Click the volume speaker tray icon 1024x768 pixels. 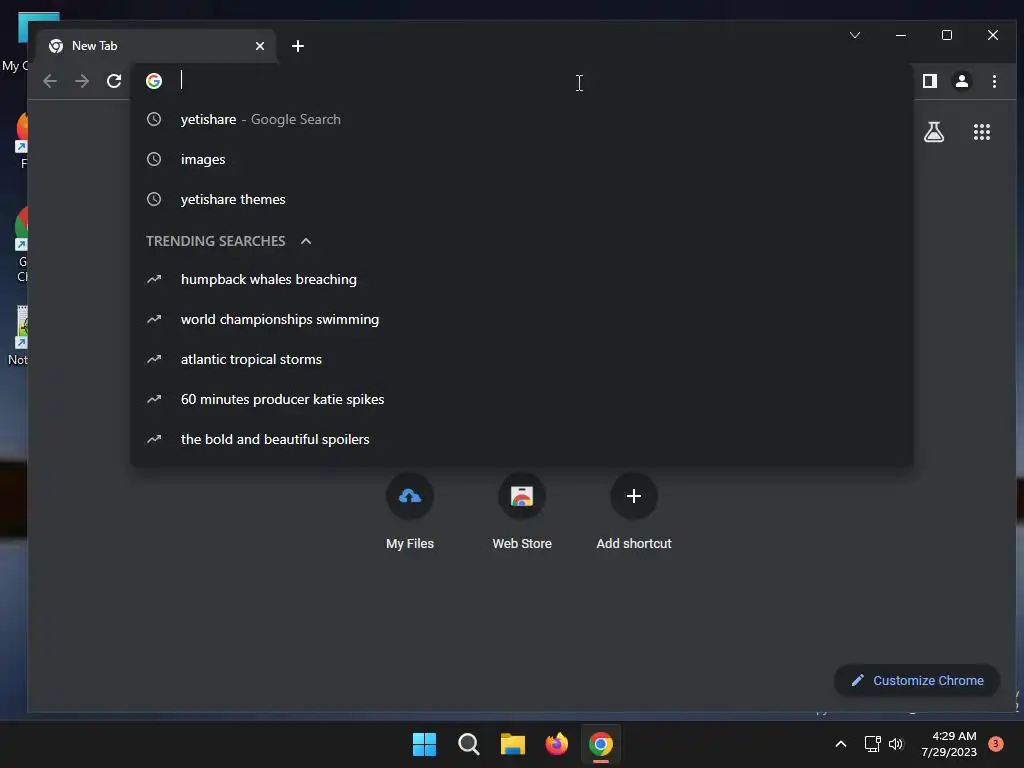tap(896, 744)
